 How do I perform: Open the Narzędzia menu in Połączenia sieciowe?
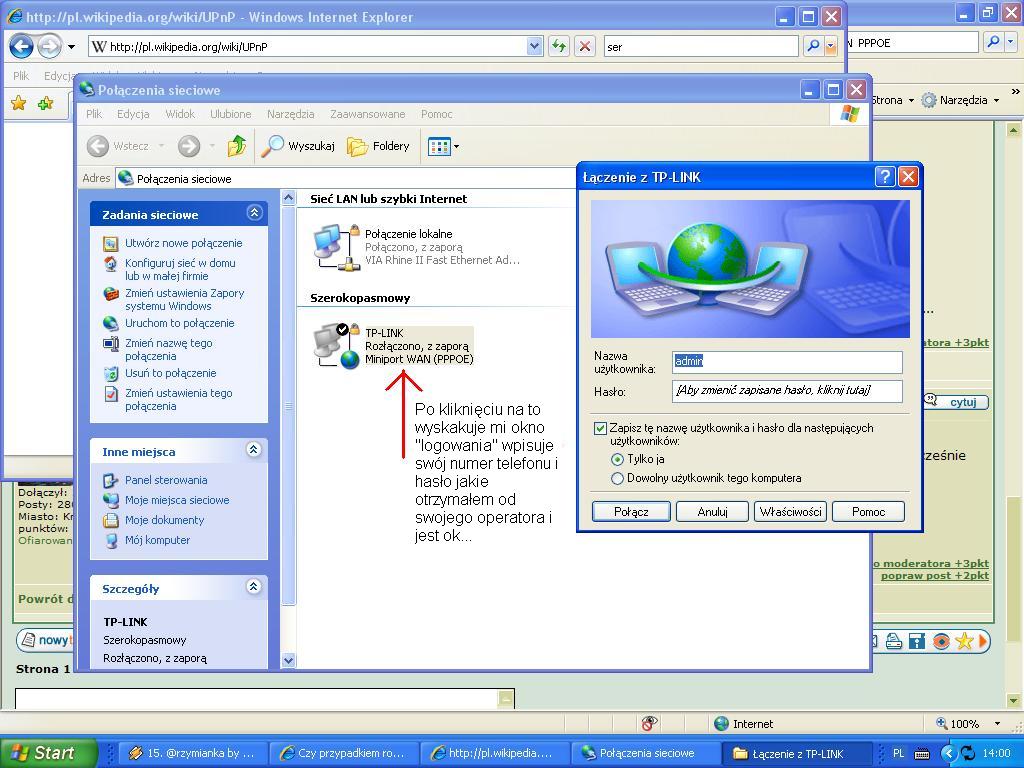(x=291, y=114)
